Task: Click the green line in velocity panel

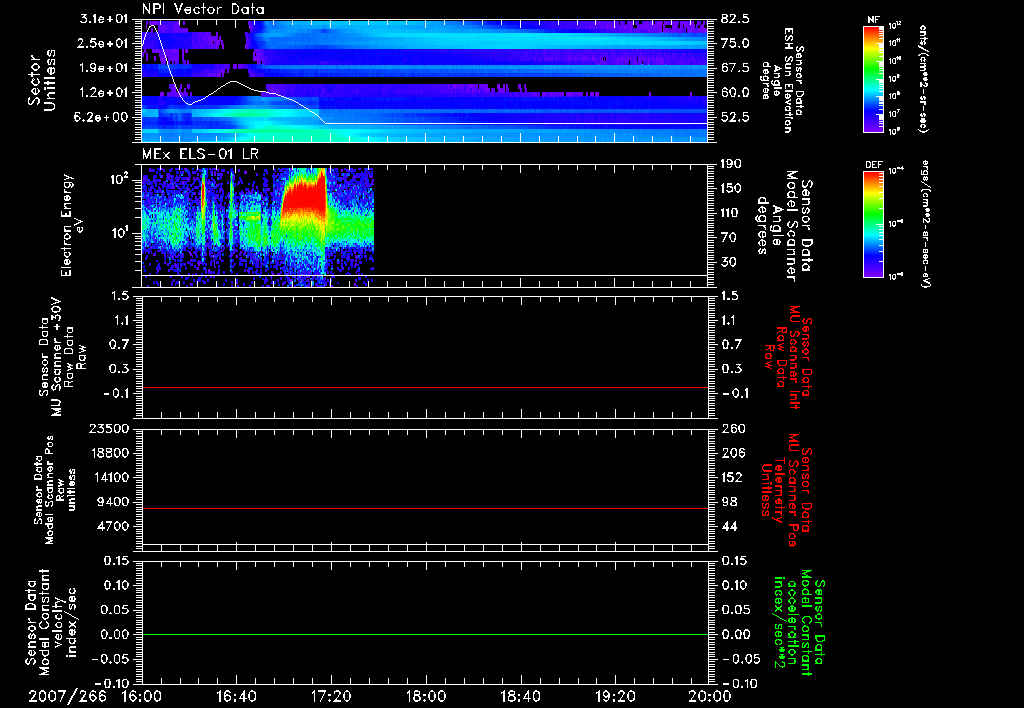Action: pyautogui.click(x=424, y=634)
